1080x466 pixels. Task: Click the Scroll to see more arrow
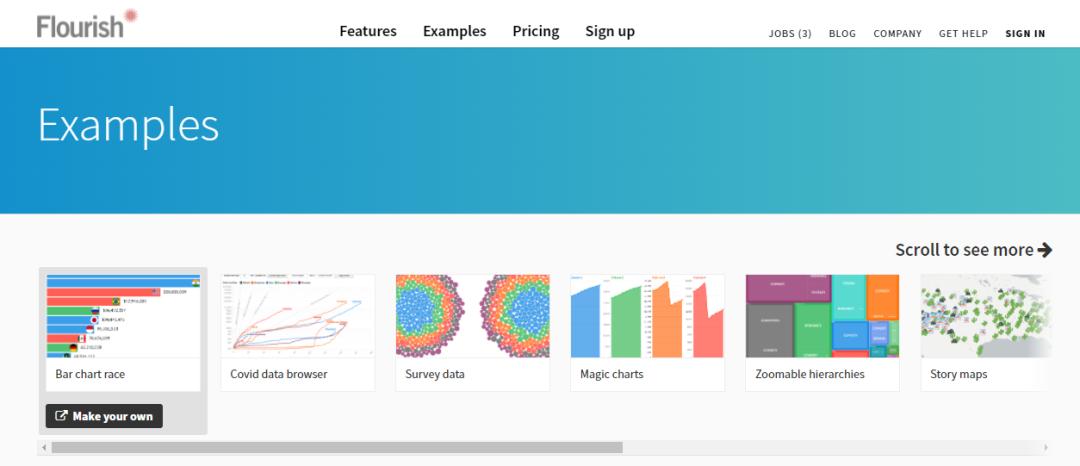[x=1045, y=250]
